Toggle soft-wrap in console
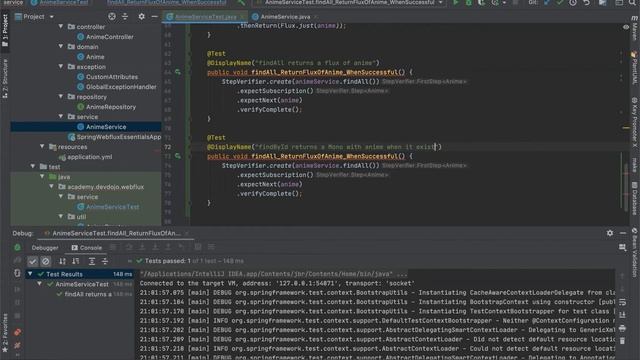The image size is (640, 360). pos(622,302)
